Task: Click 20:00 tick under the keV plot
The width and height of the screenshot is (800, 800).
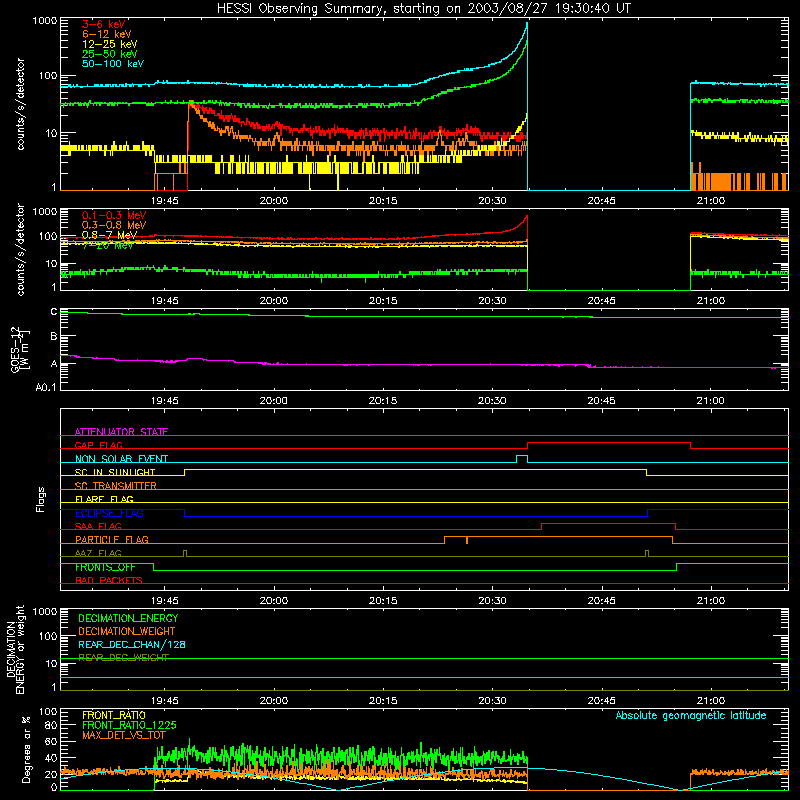Action: click(x=274, y=201)
